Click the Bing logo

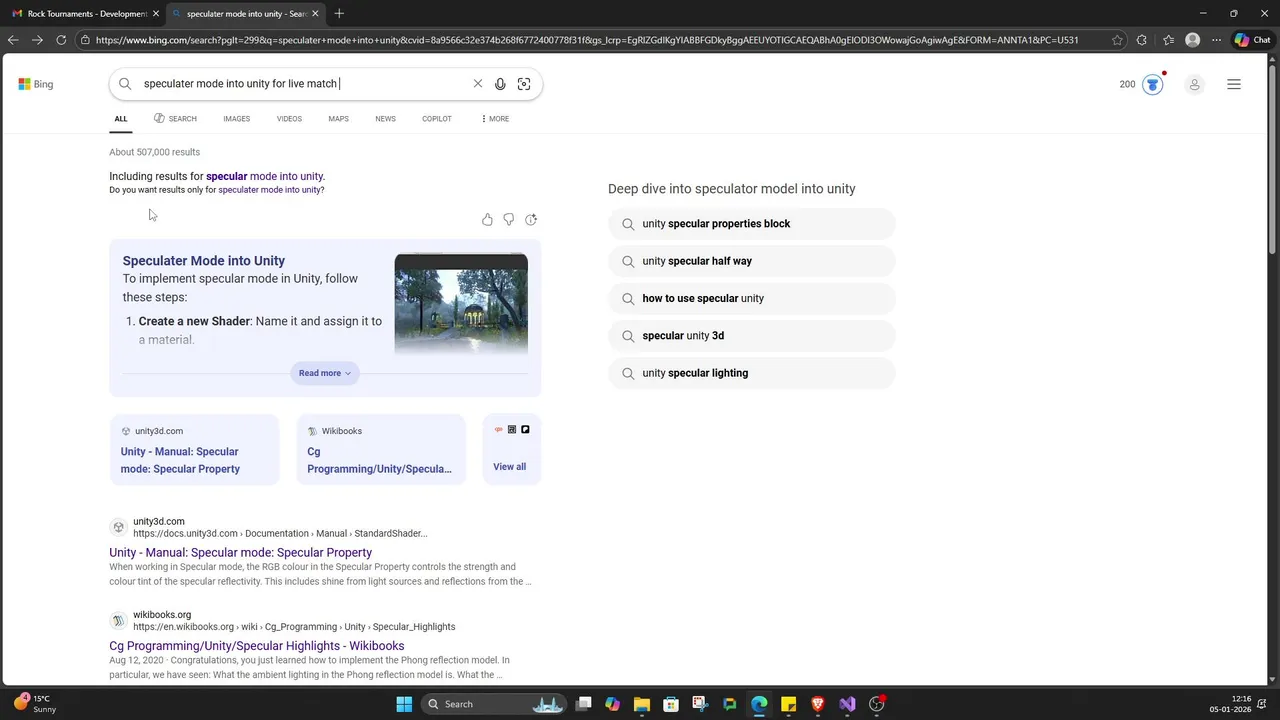click(x=36, y=84)
